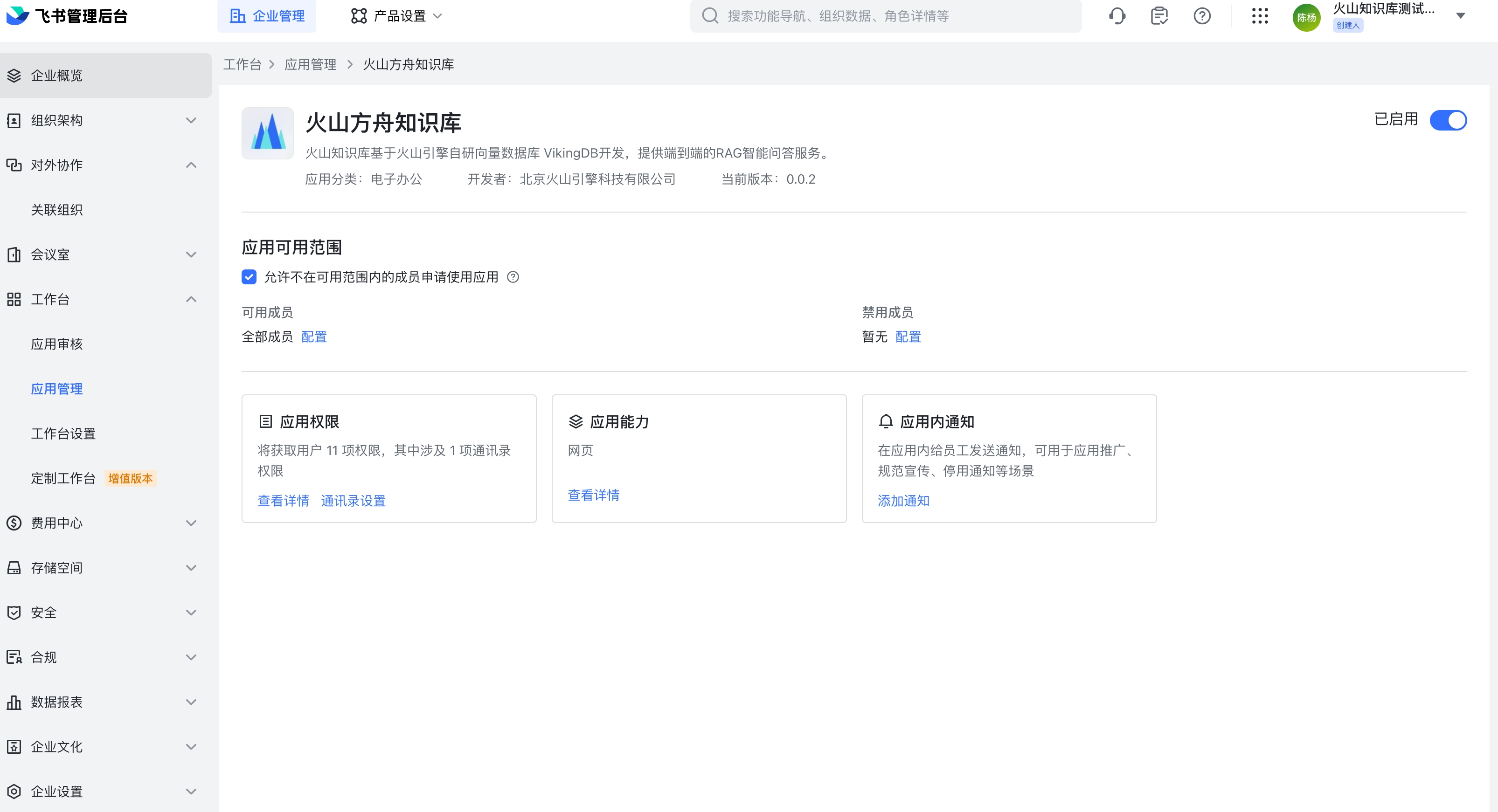Viewport: 1498px width, 812px height.
Task: Click 查看详情 in the 应用权限 card
Action: [x=283, y=501]
